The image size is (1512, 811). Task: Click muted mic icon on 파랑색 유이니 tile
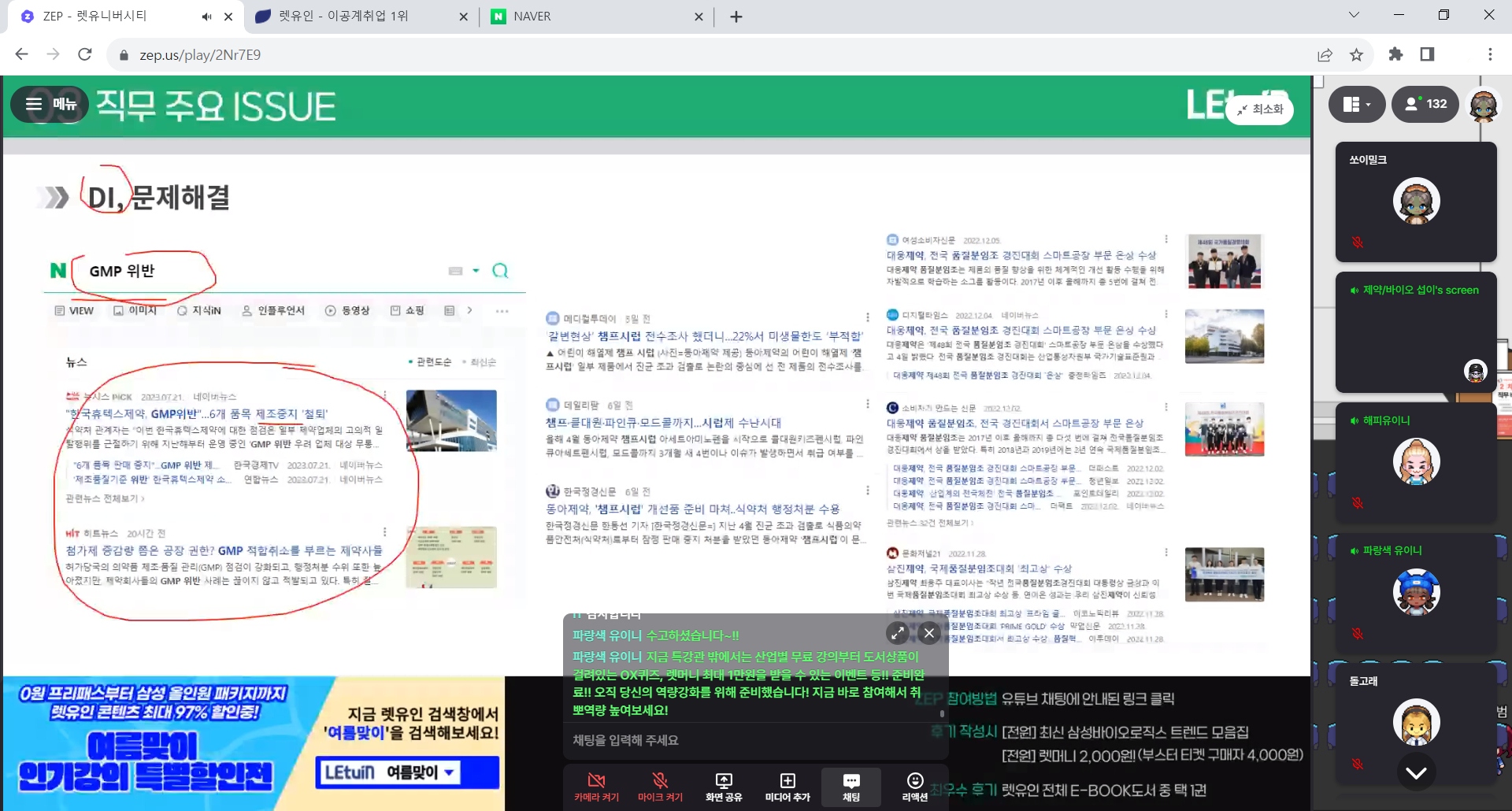[1358, 633]
